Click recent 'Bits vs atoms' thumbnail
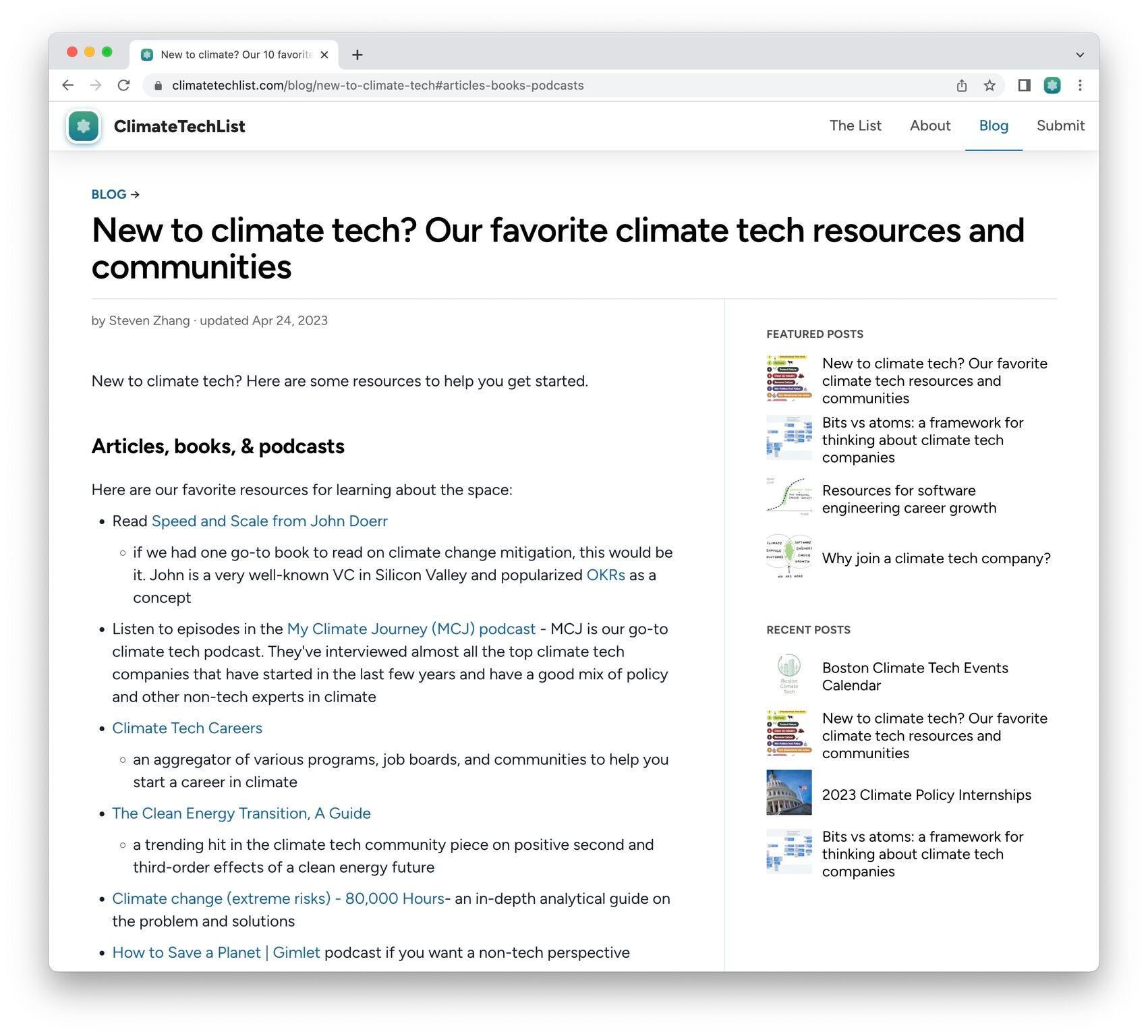Image resolution: width=1148 pixels, height=1036 pixels. click(789, 851)
